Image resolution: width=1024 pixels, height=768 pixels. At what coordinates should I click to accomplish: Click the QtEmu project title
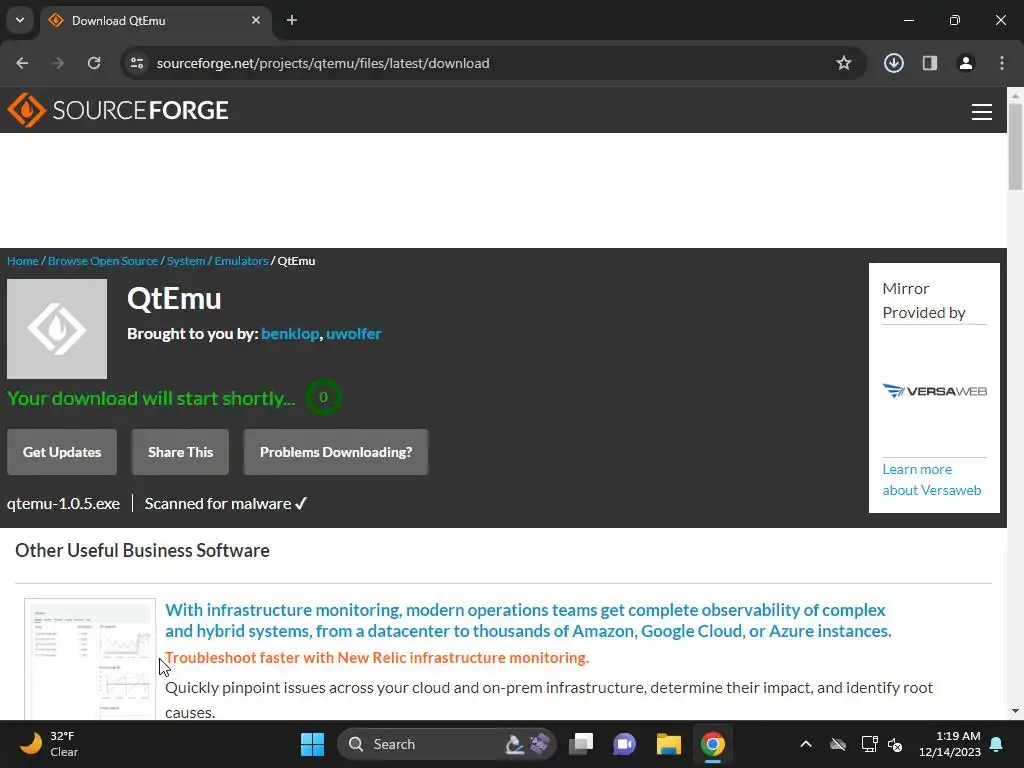pos(174,299)
